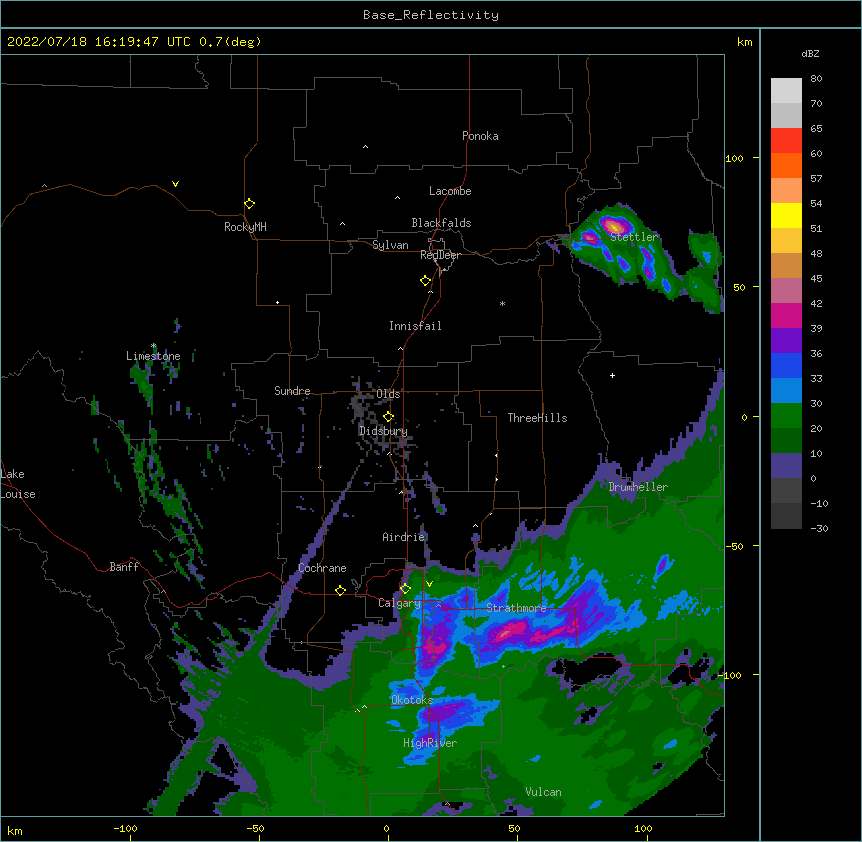Viewport: 862px width, 842px height.
Task: Click the Banff label
Action: (124, 567)
